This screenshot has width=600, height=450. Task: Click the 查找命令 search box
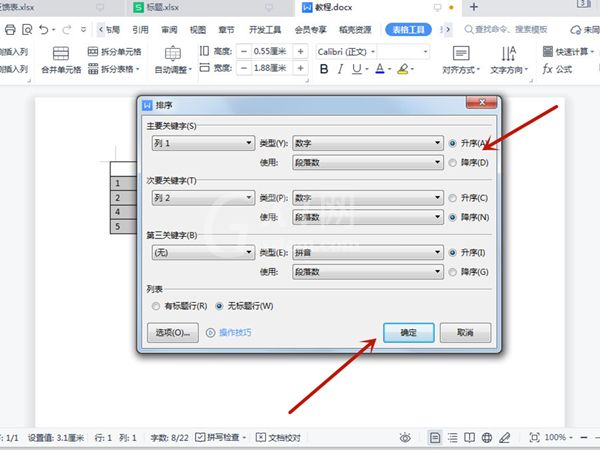point(507,29)
